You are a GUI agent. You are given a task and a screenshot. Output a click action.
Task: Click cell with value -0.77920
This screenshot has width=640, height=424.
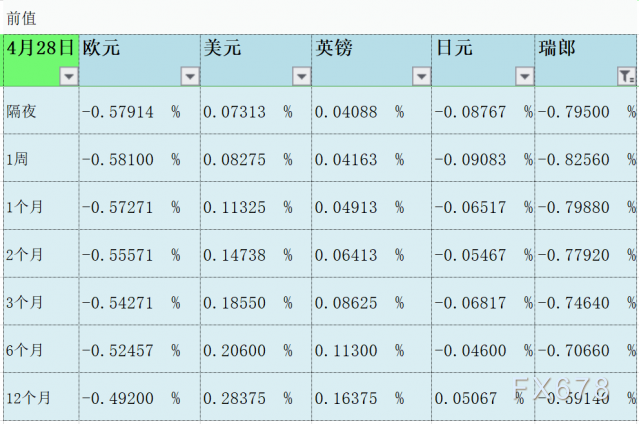click(x=586, y=253)
